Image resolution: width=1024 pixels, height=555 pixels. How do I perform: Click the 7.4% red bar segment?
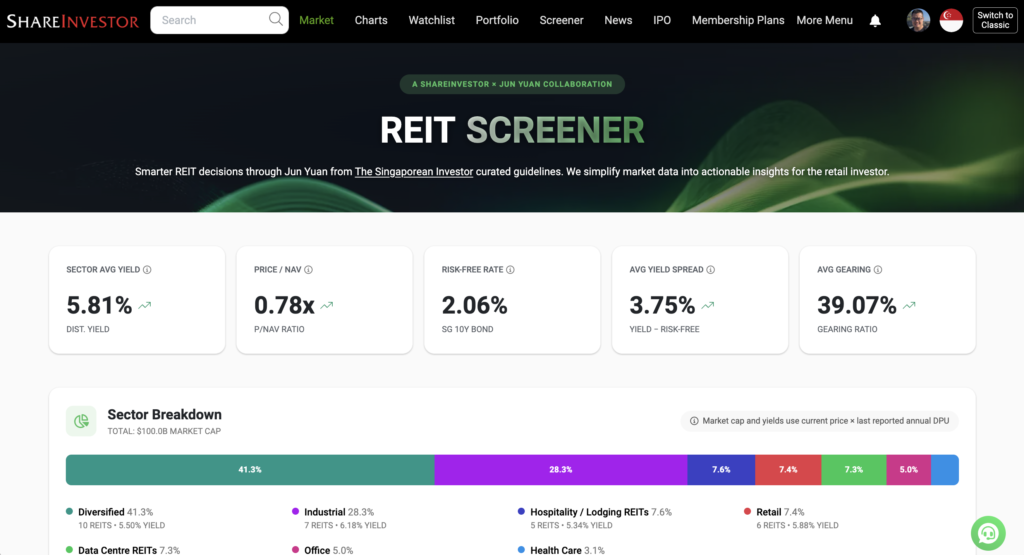coord(788,470)
